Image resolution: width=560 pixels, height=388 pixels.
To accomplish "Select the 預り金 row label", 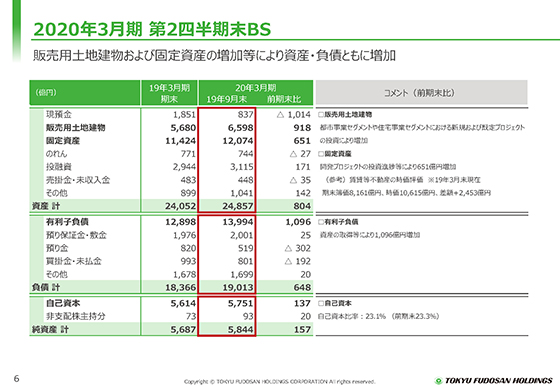I will 57,248.
